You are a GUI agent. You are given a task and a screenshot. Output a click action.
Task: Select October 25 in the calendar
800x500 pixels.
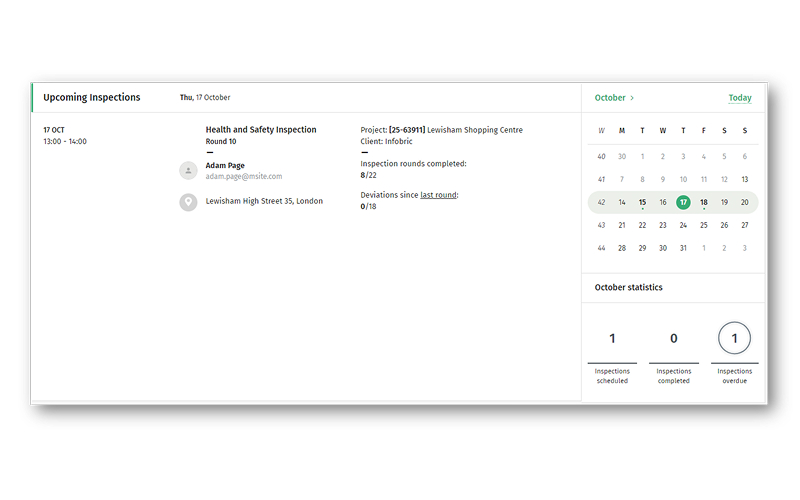pyautogui.click(x=704, y=225)
